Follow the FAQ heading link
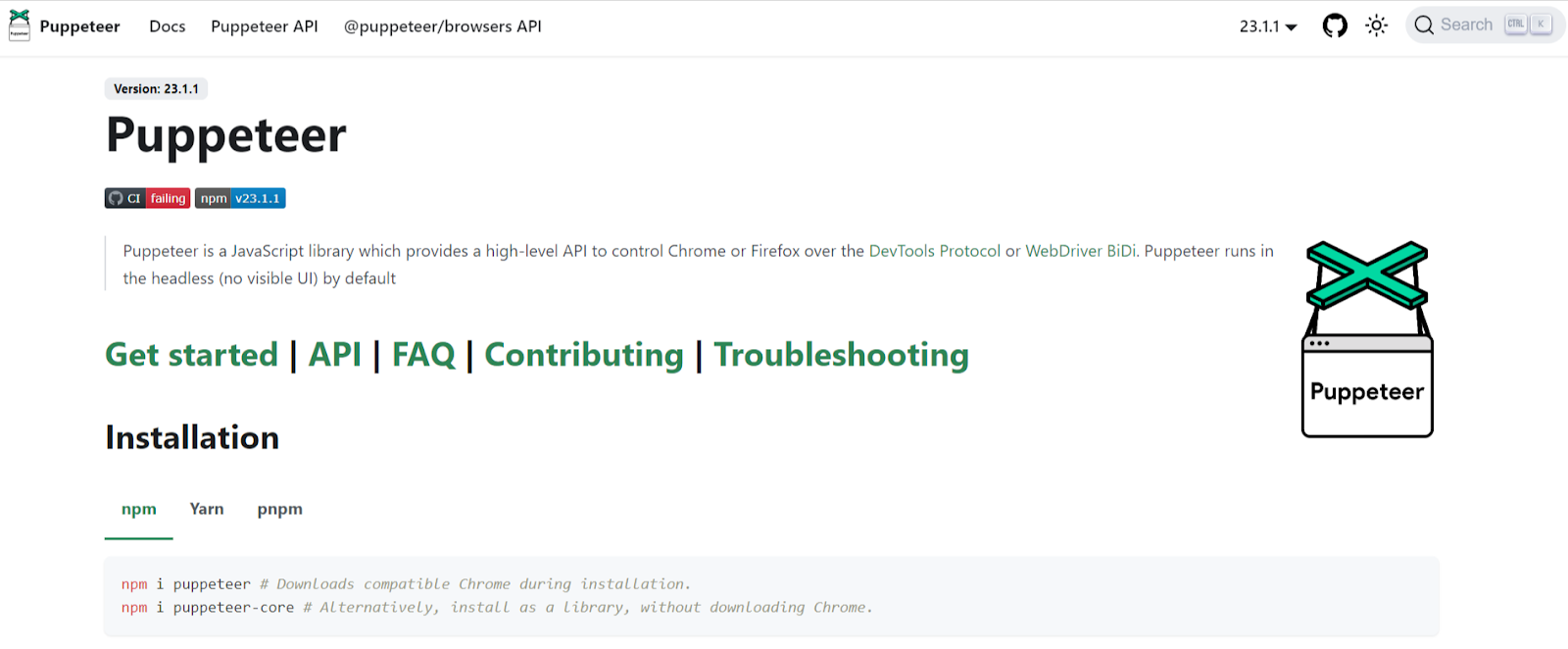 [x=423, y=355]
